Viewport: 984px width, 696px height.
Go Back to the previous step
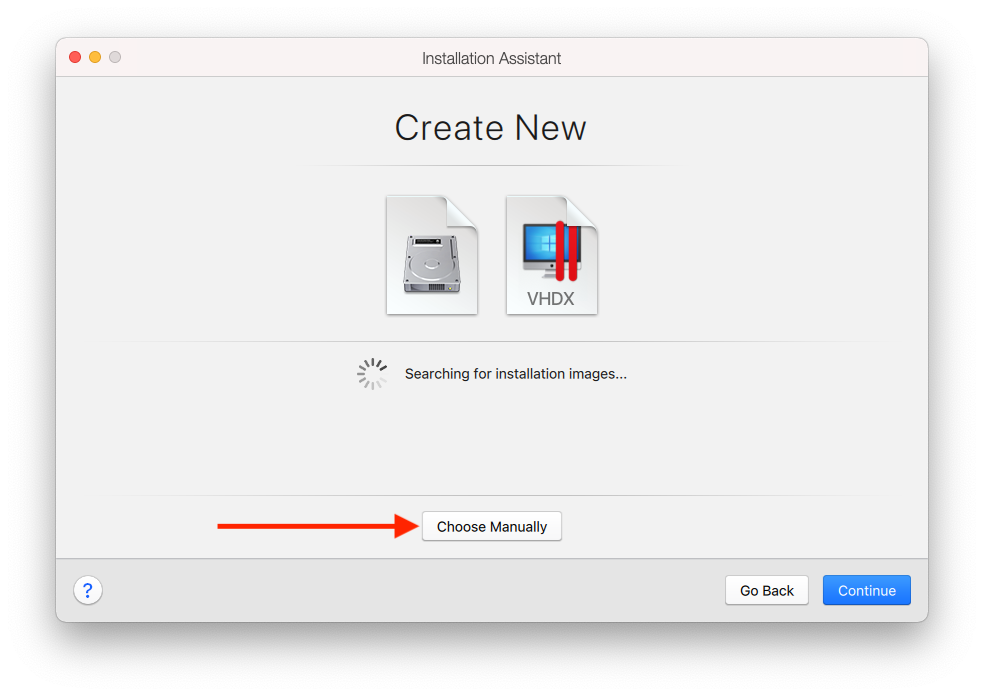[x=766, y=590]
